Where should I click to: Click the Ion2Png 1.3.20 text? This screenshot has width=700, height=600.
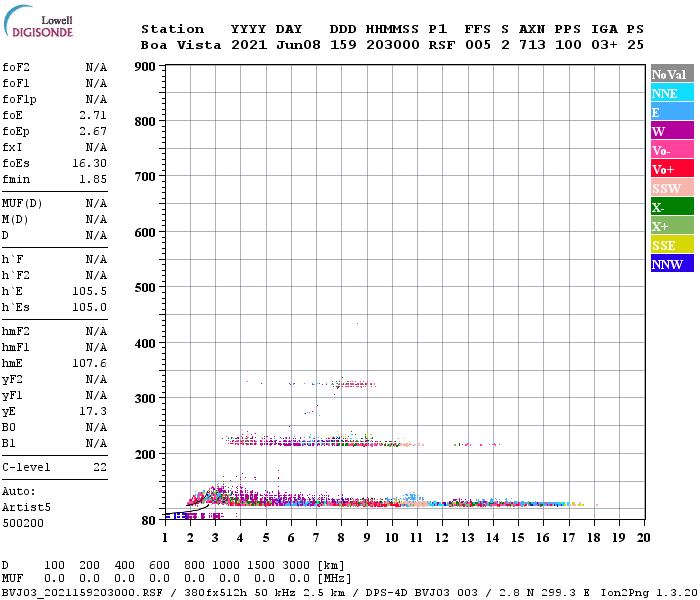[x=649, y=593]
